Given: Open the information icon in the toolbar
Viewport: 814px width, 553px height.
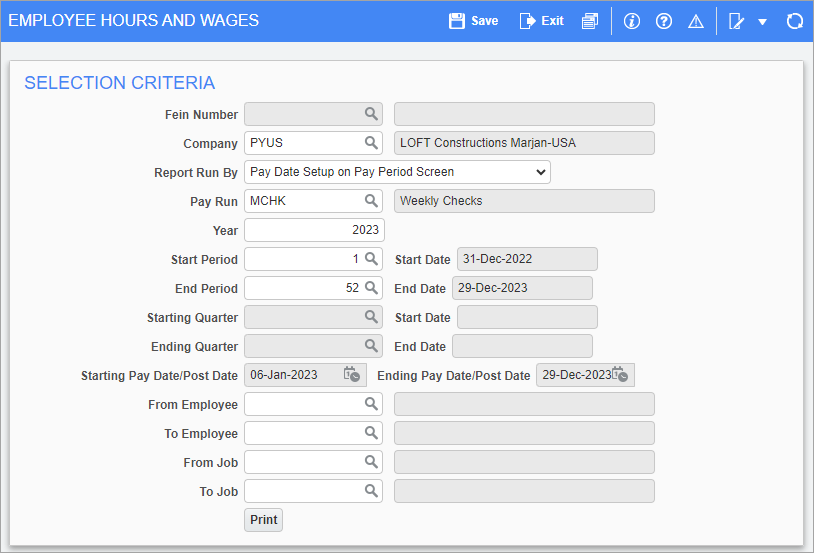Looking at the screenshot, I should [631, 21].
